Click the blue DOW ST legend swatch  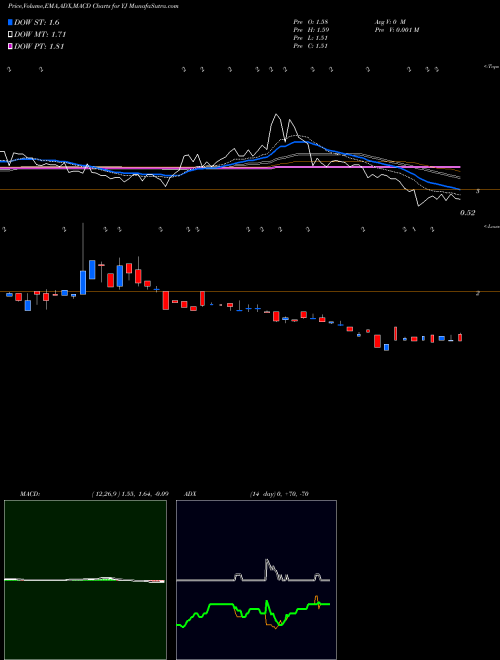pyautogui.click(x=10, y=22)
